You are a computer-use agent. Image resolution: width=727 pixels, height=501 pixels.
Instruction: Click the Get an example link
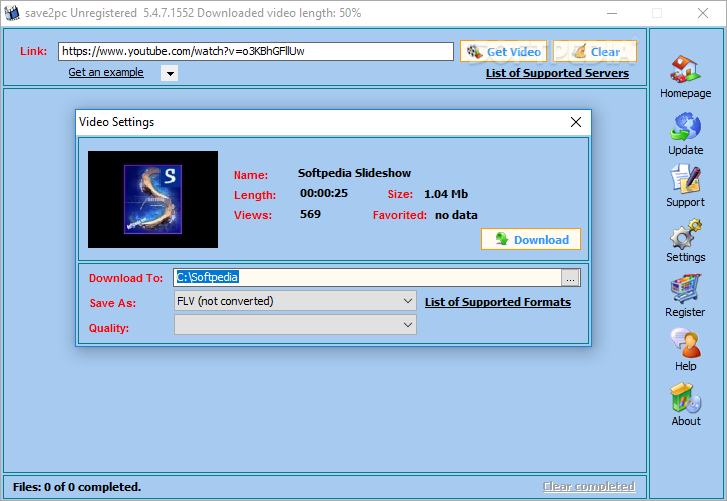pos(106,72)
